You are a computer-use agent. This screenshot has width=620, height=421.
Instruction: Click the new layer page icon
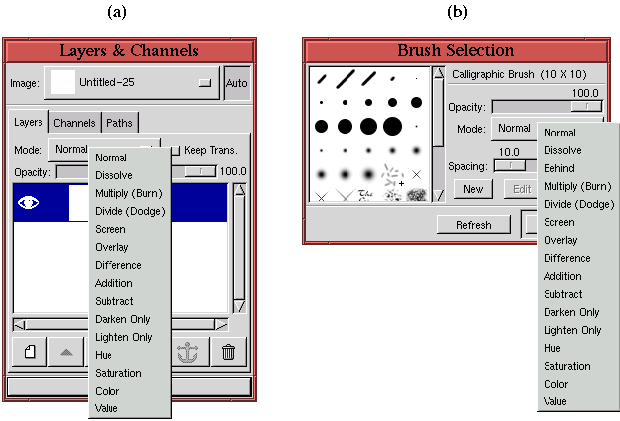[x=30, y=351]
